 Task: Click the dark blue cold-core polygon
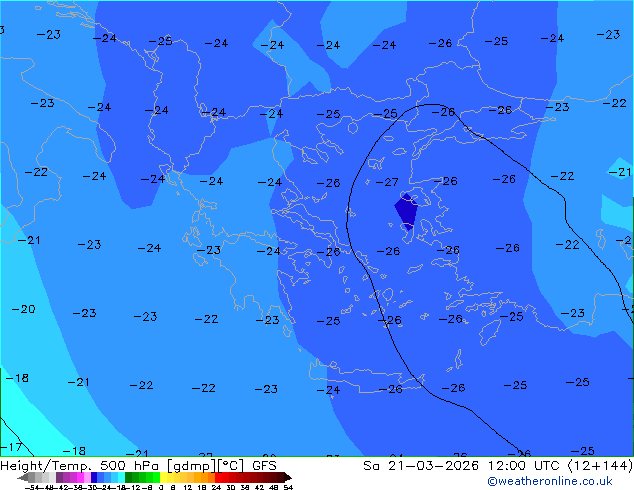pyautogui.click(x=406, y=210)
